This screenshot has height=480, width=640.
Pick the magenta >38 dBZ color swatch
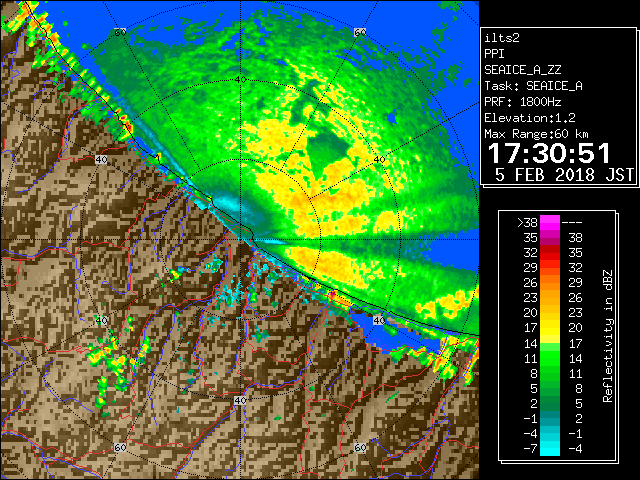550,223
